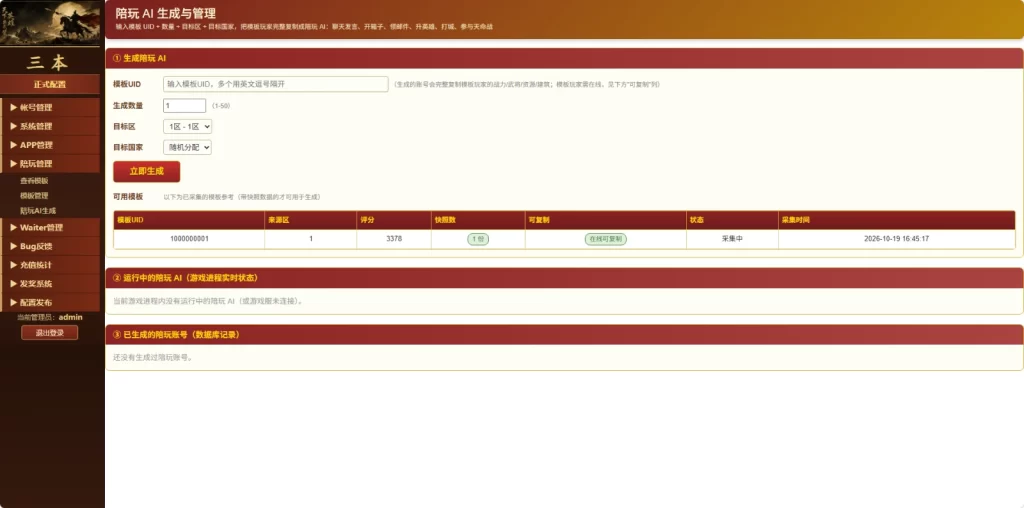Image resolution: width=1024 pixels, height=508 pixels.
Task: Click the 立即生成 button
Action: coord(146,172)
